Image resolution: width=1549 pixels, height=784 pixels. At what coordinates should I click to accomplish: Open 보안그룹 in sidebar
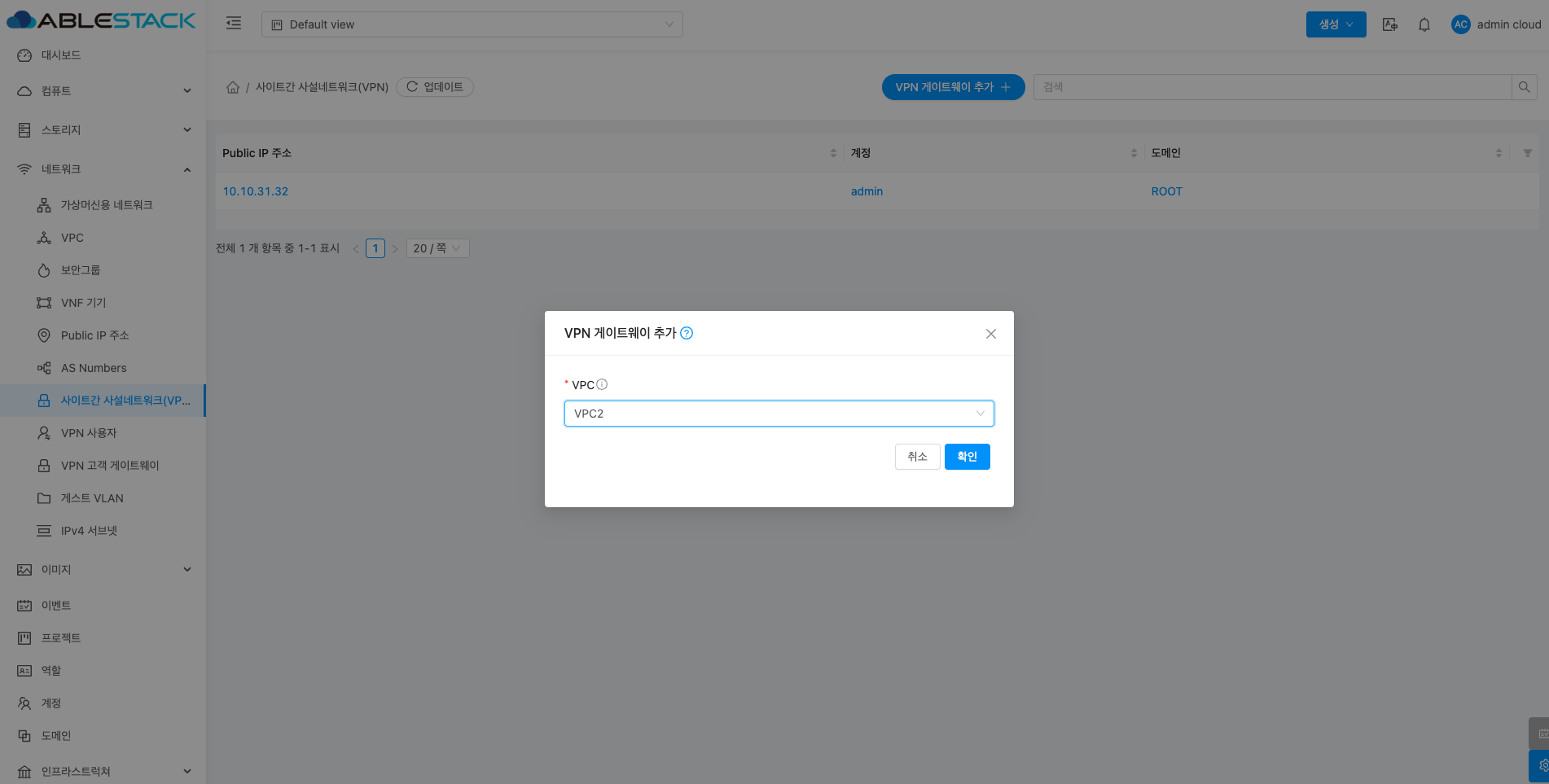tap(103, 270)
